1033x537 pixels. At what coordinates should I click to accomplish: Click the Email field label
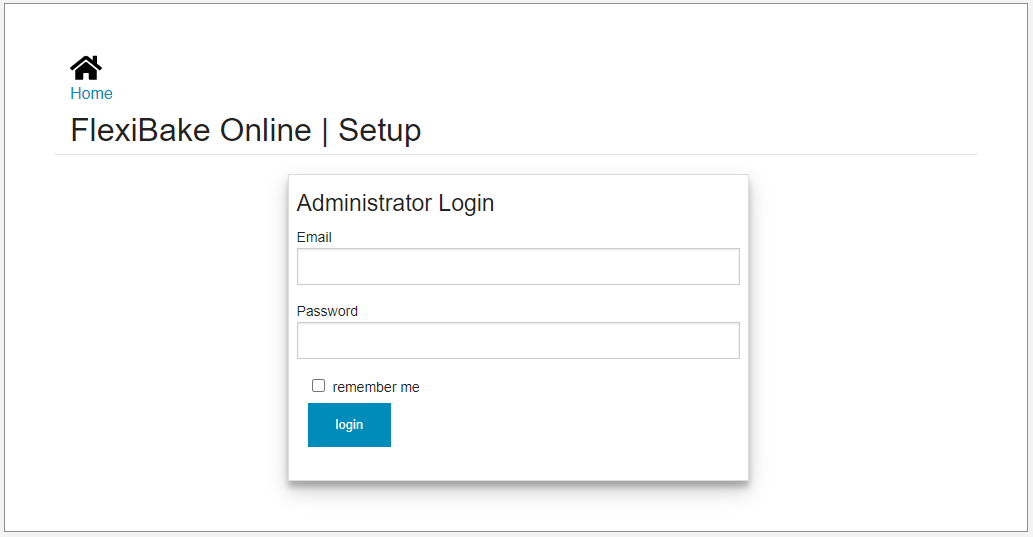314,237
